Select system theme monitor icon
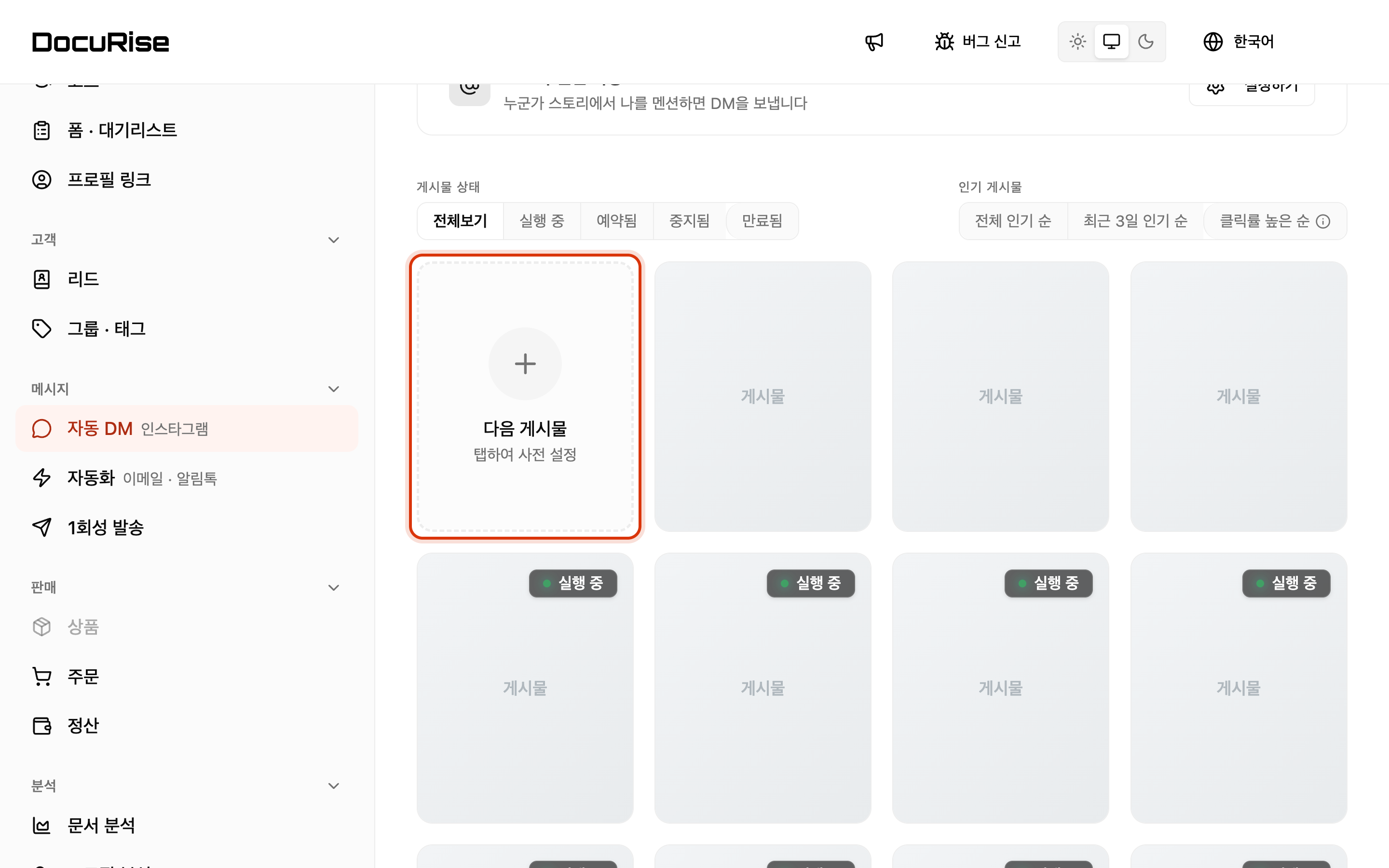 click(x=1111, y=41)
